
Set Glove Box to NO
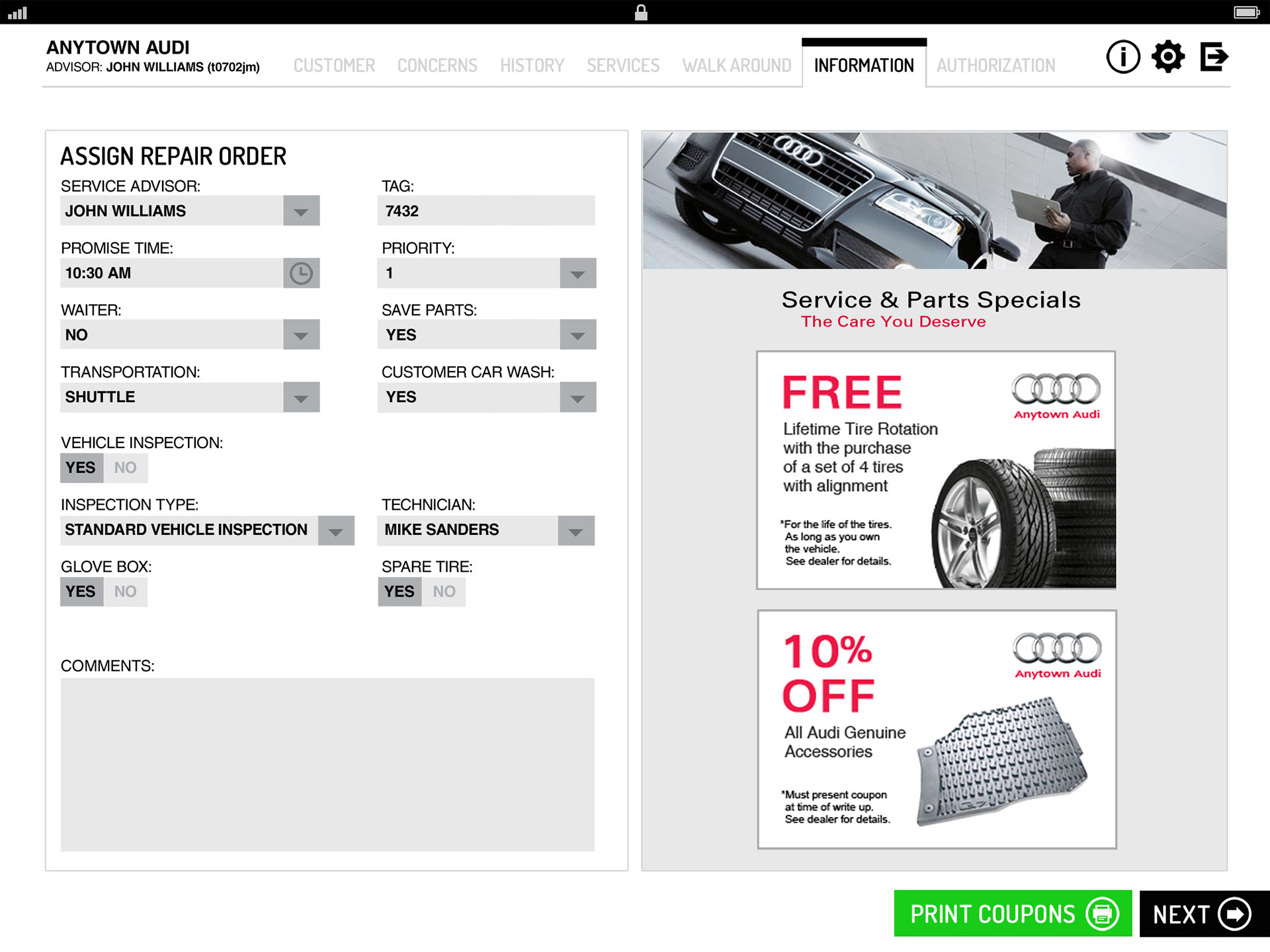125,592
